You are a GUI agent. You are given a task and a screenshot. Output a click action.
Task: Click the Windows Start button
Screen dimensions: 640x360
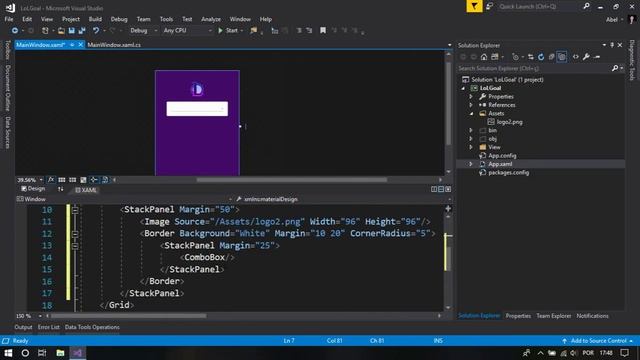[x=8, y=353]
